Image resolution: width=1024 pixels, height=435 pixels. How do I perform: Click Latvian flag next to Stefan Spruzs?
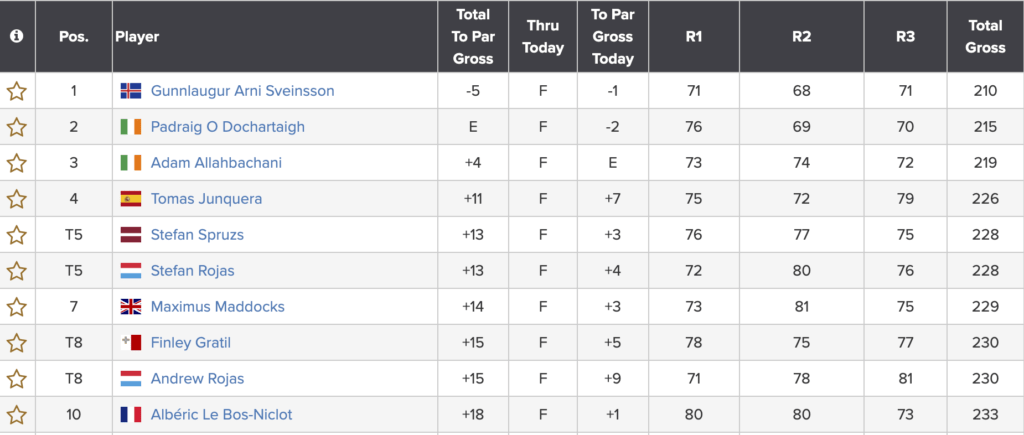(130, 235)
